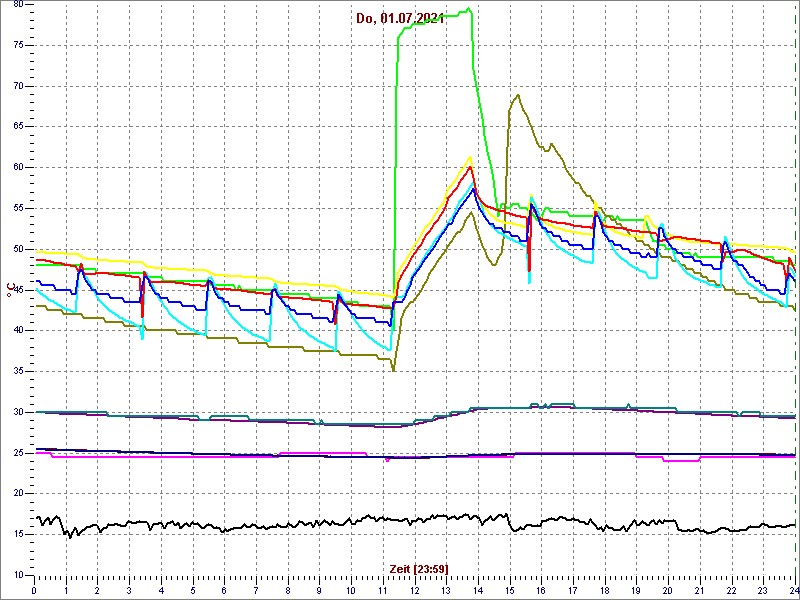This screenshot has height=600, width=800.
Task: Select the 75 label on the temperature axis
Action: 17,45
